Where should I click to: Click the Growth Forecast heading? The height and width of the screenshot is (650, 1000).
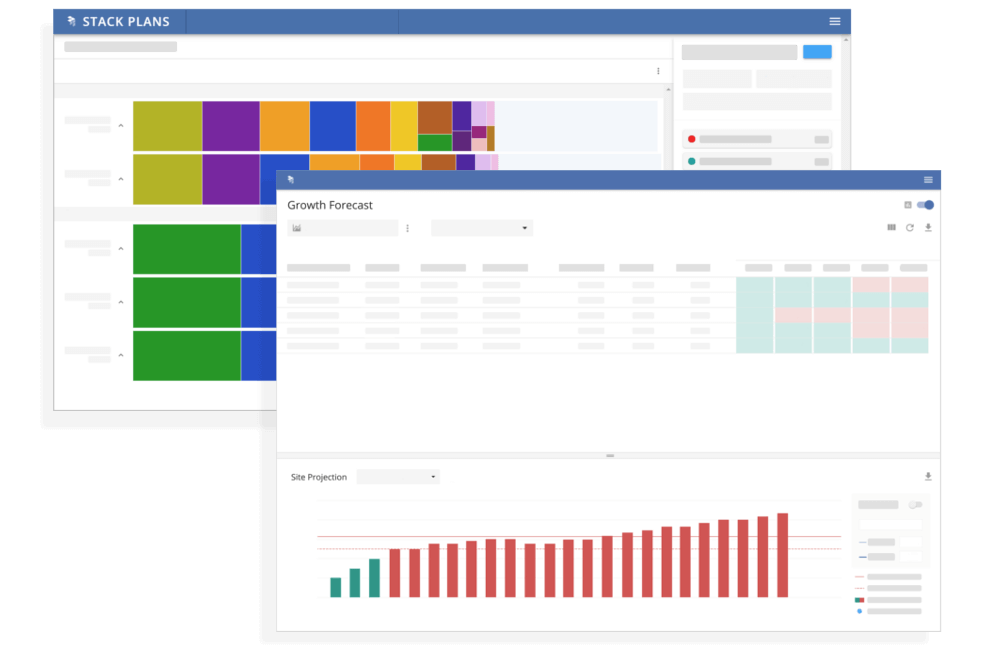(330, 205)
